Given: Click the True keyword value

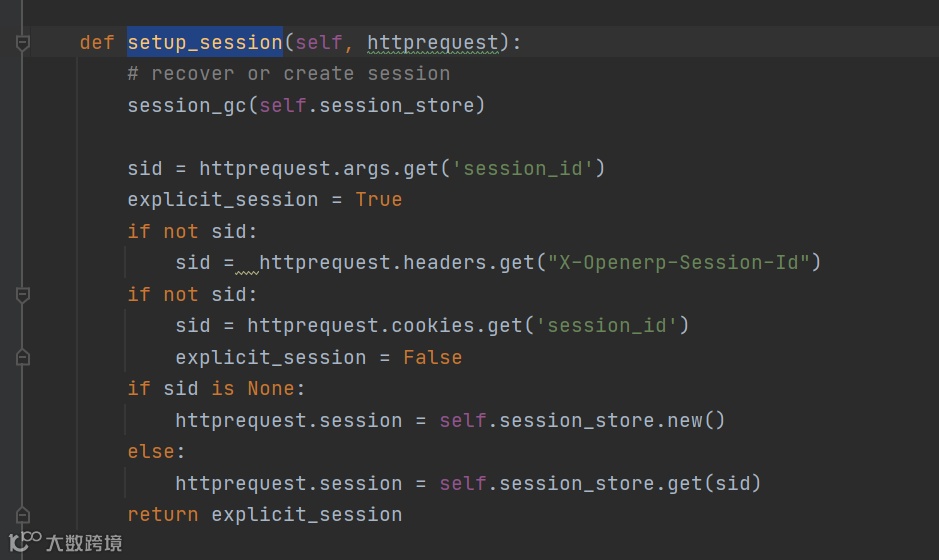Looking at the screenshot, I should click(x=378, y=200).
